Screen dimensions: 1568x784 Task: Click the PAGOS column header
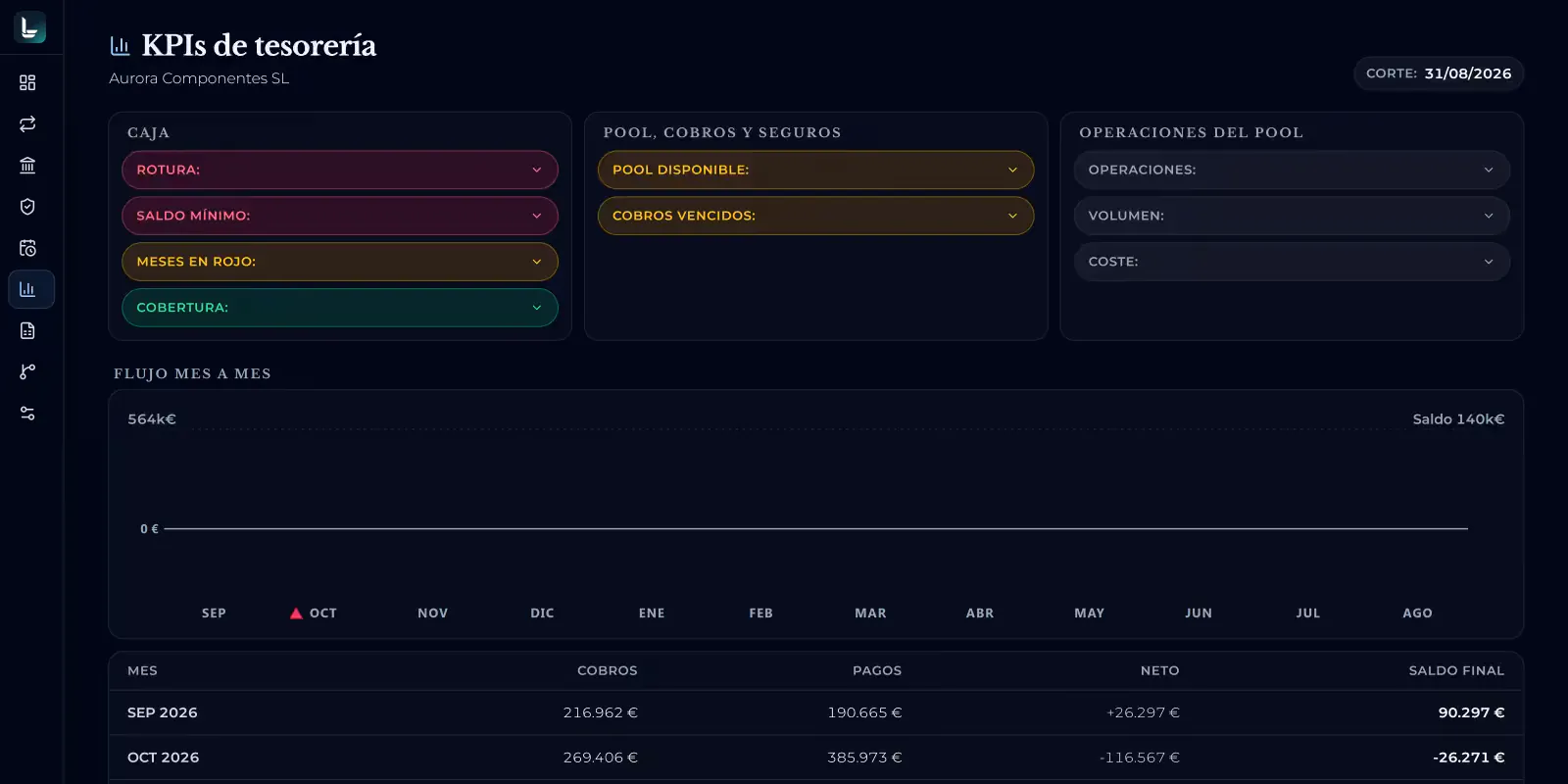click(877, 670)
